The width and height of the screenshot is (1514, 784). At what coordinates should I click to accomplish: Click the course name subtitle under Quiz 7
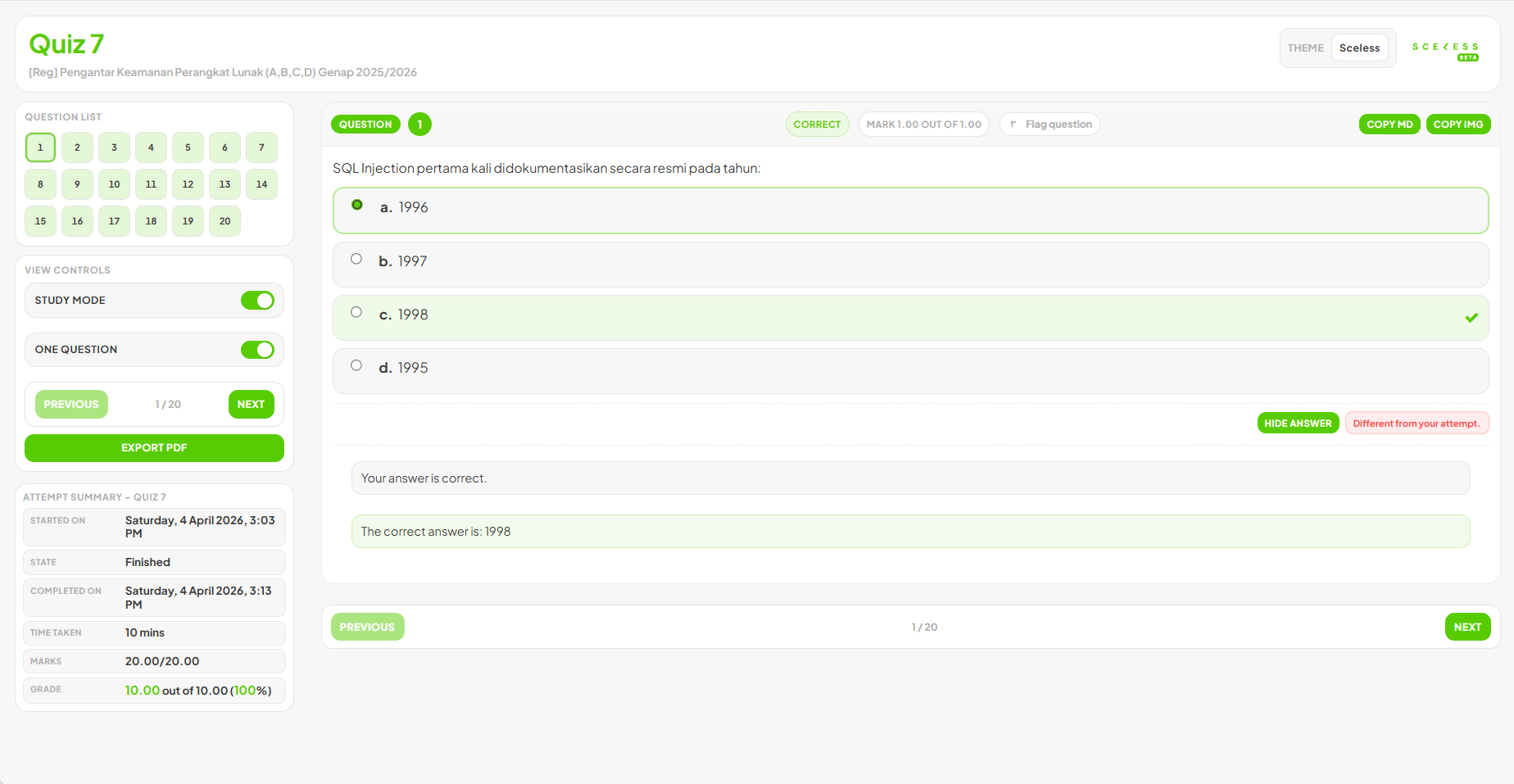[223, 72]
